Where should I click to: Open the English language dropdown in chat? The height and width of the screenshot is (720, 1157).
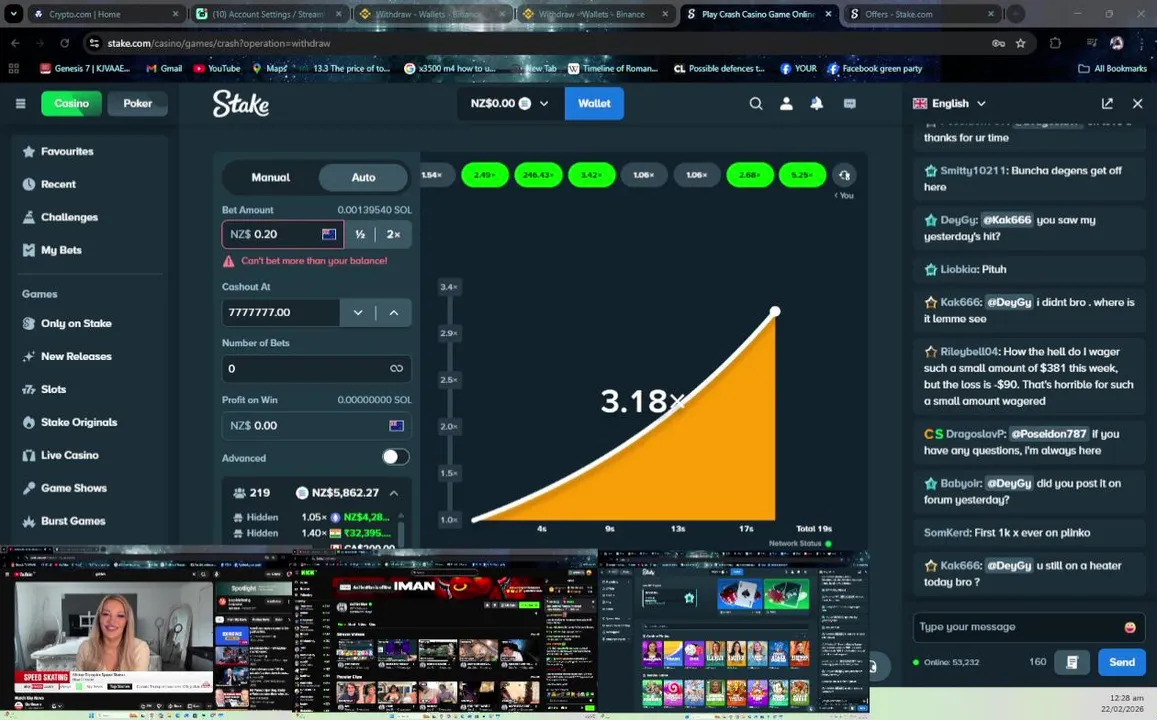949,103
